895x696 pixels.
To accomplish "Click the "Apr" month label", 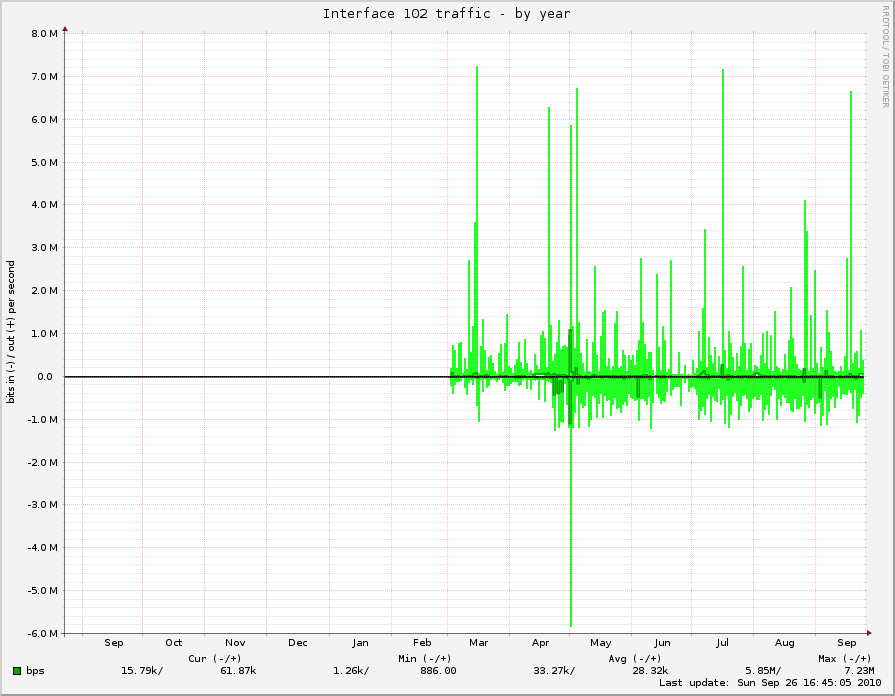I will pos(541,643).
